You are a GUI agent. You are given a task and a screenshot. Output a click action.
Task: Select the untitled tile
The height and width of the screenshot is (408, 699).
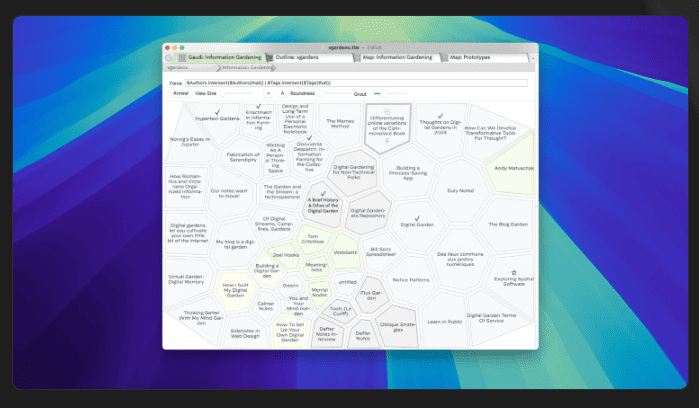347,282
